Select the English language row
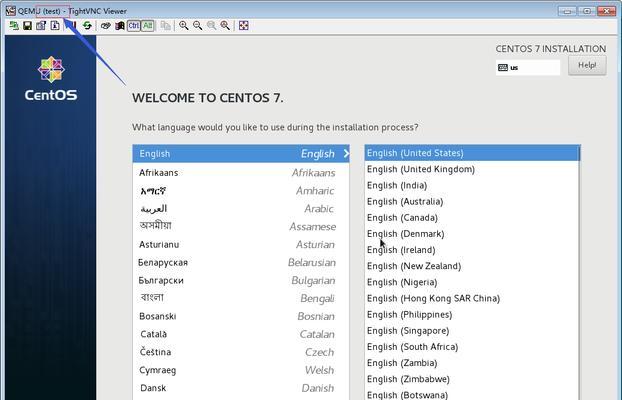622x400 pixels. [241, 154]
